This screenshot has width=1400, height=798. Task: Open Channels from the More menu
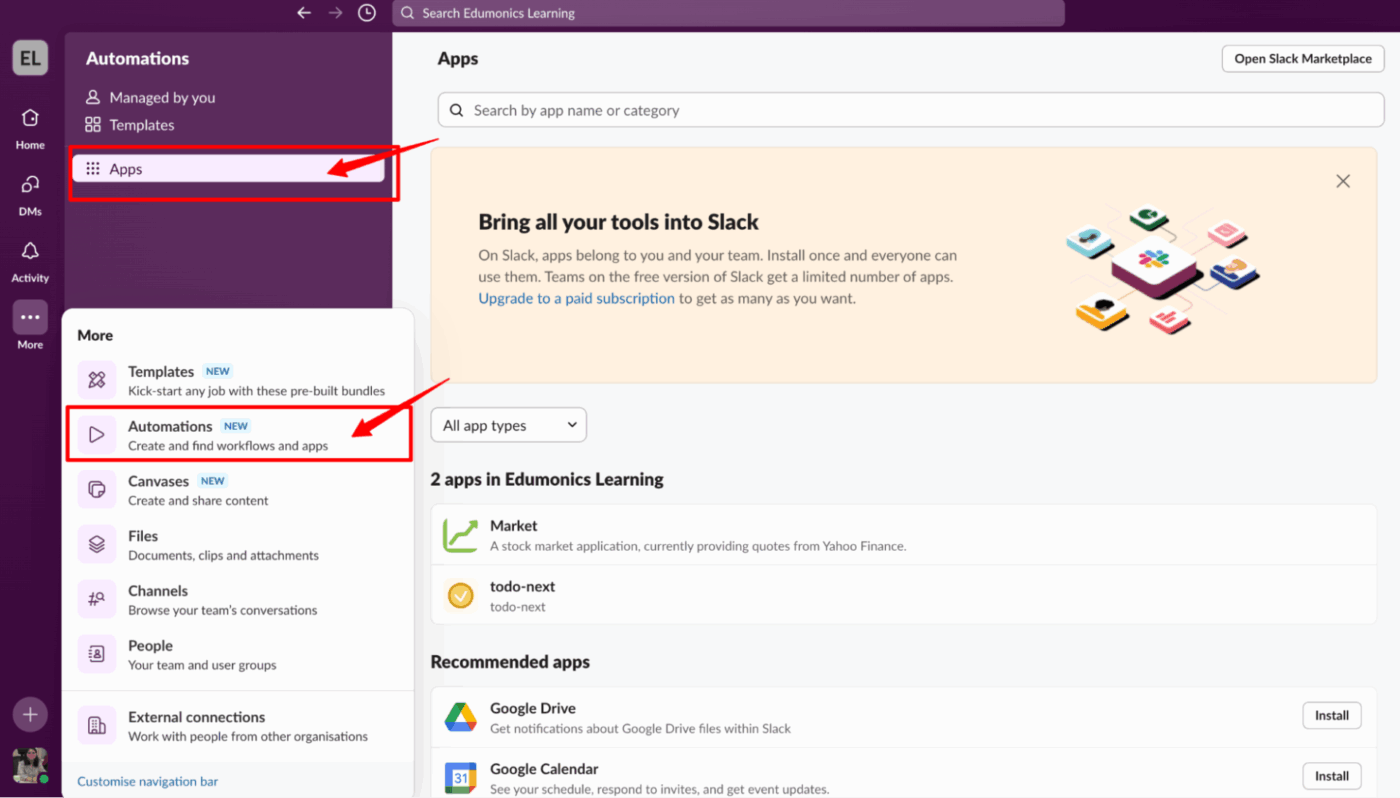(238, 599)
